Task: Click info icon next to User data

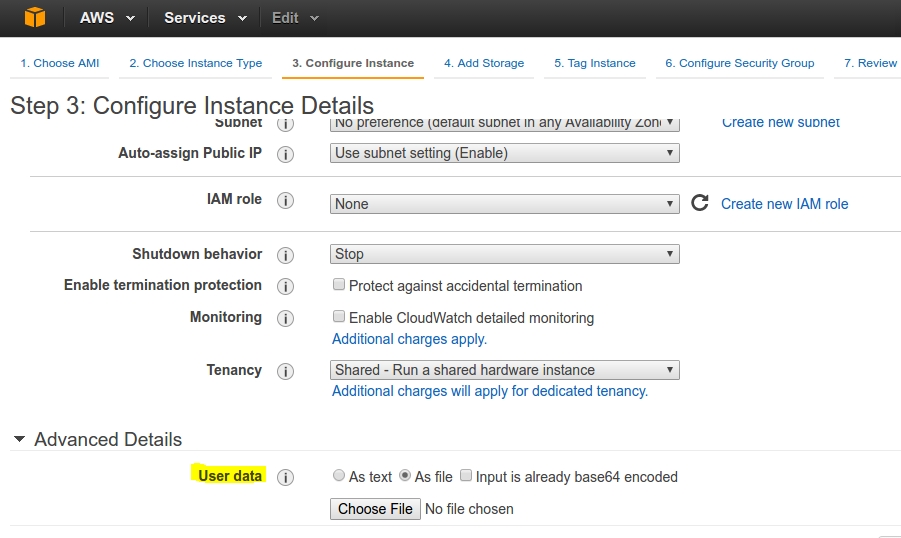Action: (285, 477)
